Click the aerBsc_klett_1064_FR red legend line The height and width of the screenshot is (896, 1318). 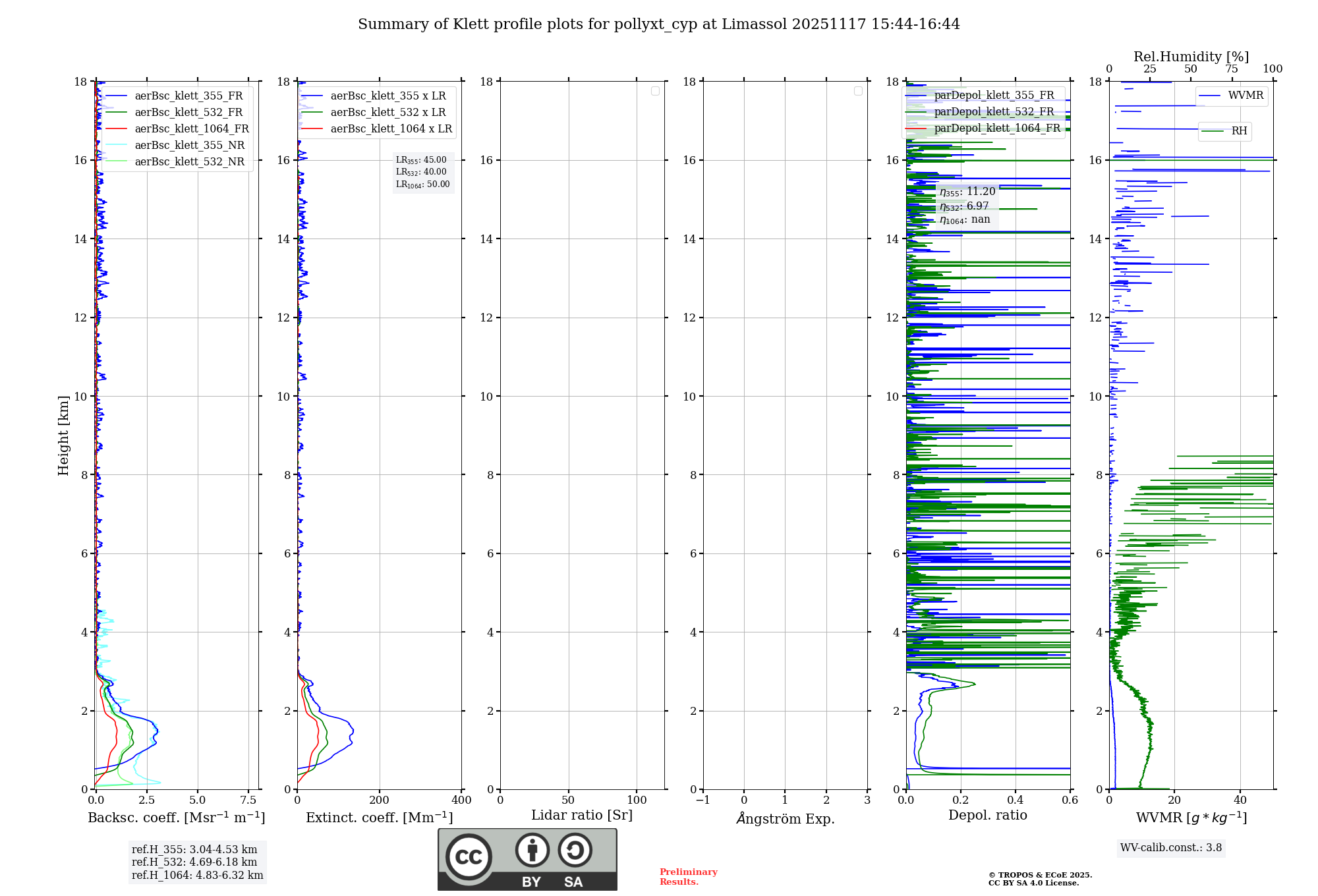[x=116, y=129]
